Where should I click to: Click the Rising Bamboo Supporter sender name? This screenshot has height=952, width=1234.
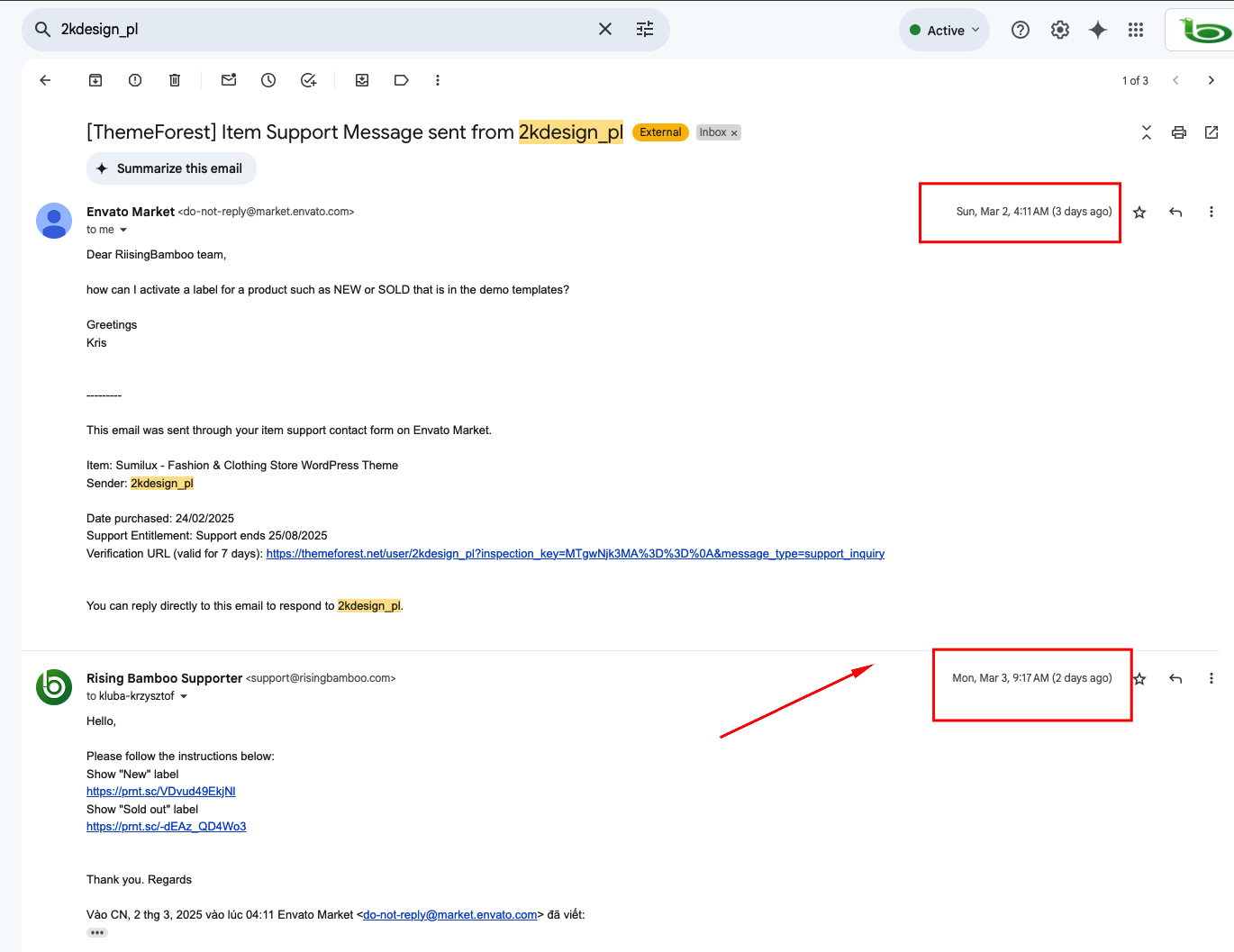click(x=165, y=678)
